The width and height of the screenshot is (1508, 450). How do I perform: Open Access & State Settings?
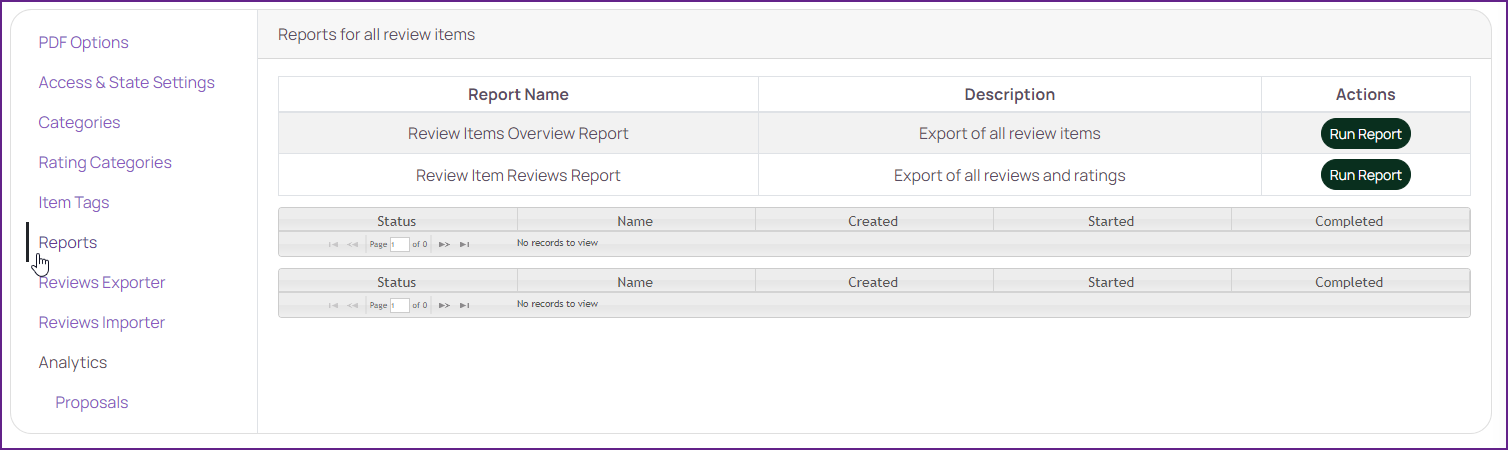(127, 82)
